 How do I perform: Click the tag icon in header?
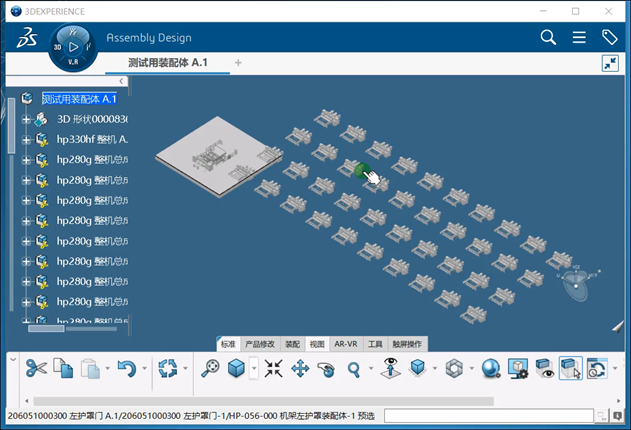click(x=609, y=37)
